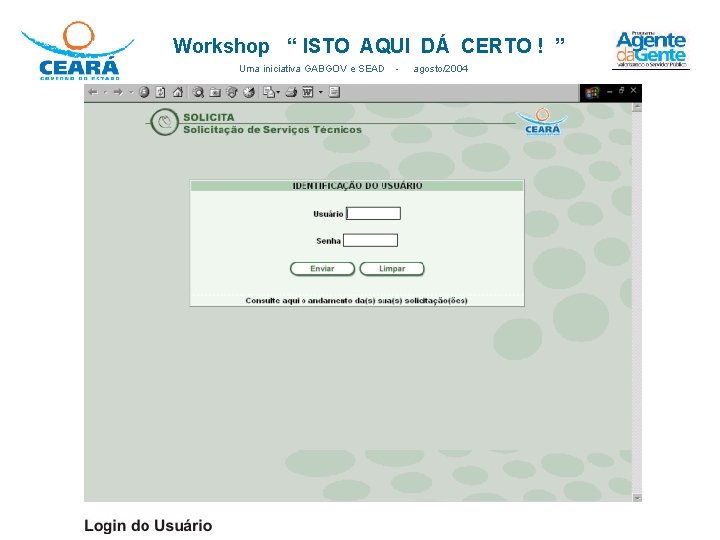
Task: Click the Media toolbar icon
Action: [232, 92]
